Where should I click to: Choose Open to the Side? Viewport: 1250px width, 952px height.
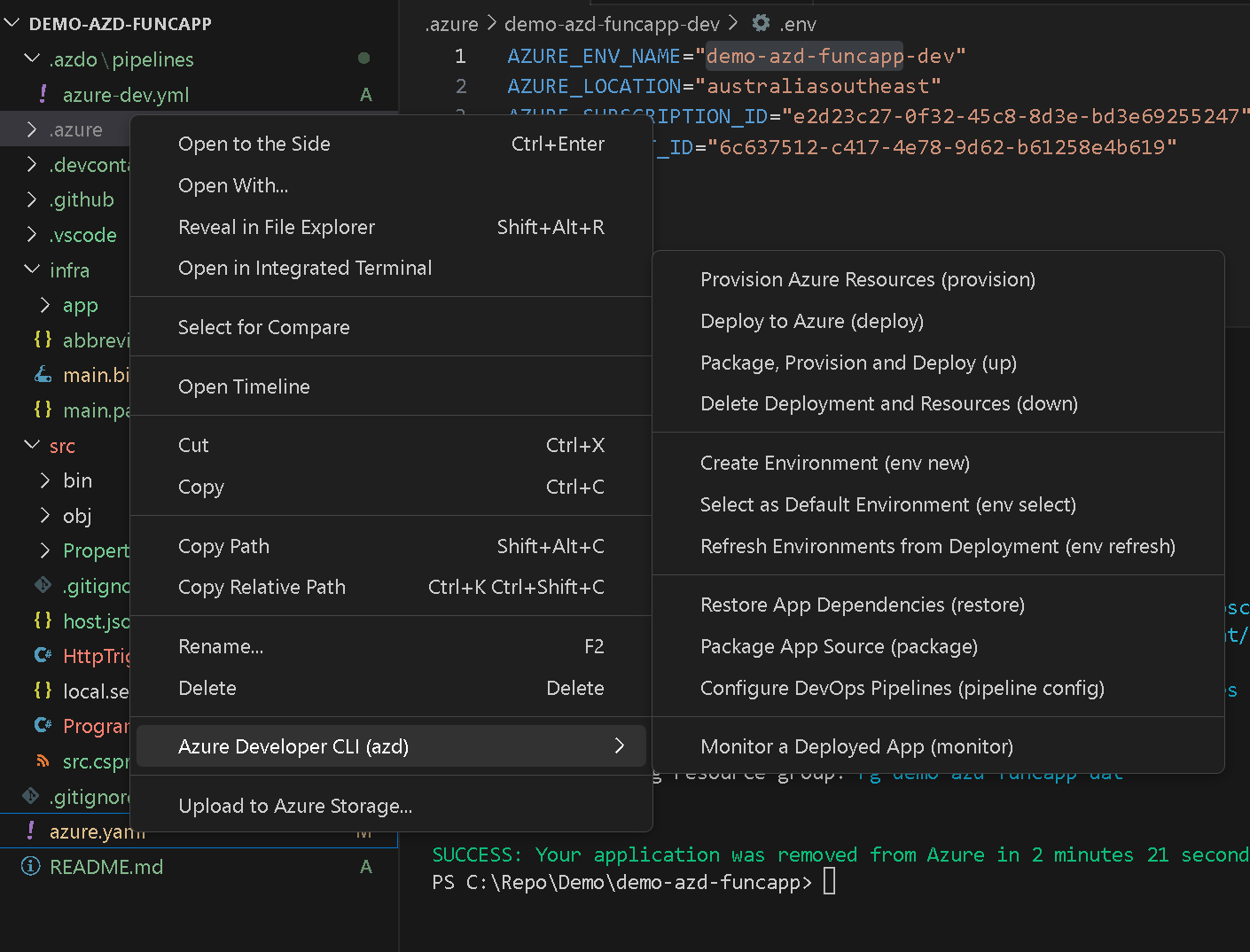(x=391, y=144)
